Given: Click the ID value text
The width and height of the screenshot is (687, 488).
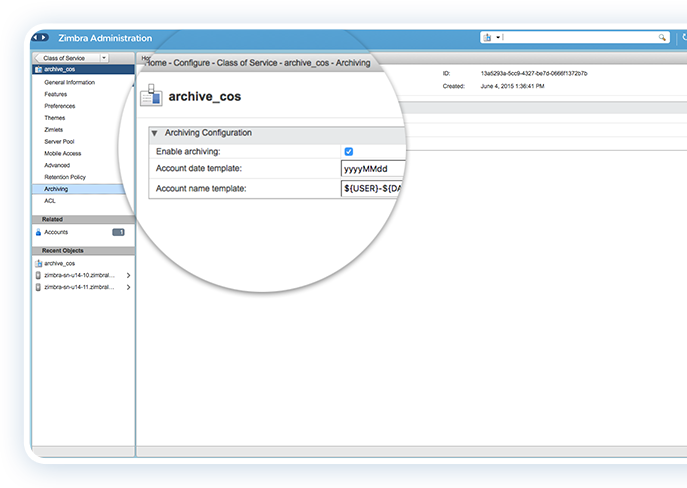Looking at the screenshot, I should pyautogui.click(x=534, y=73).
